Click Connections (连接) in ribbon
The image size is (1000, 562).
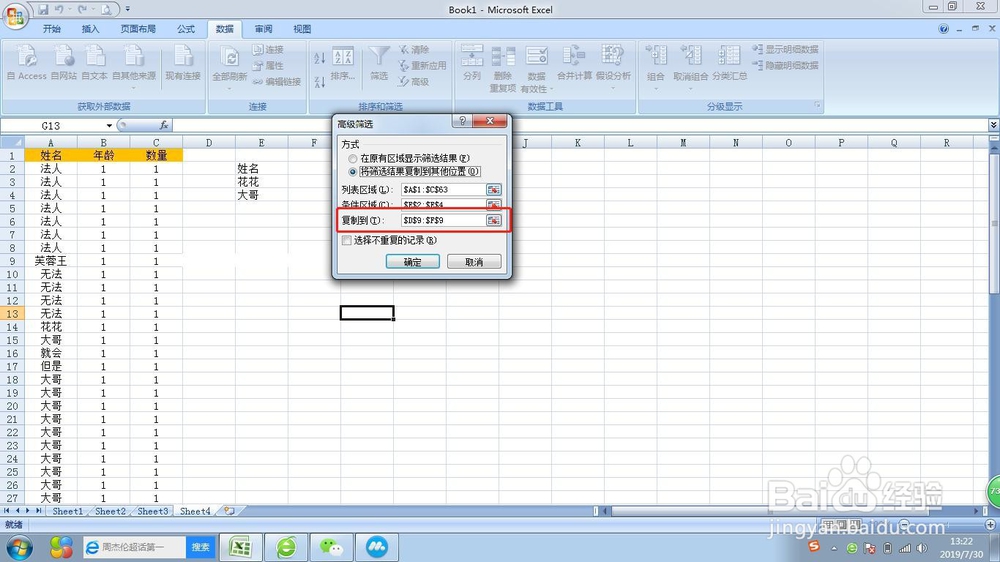click(268, 49)
